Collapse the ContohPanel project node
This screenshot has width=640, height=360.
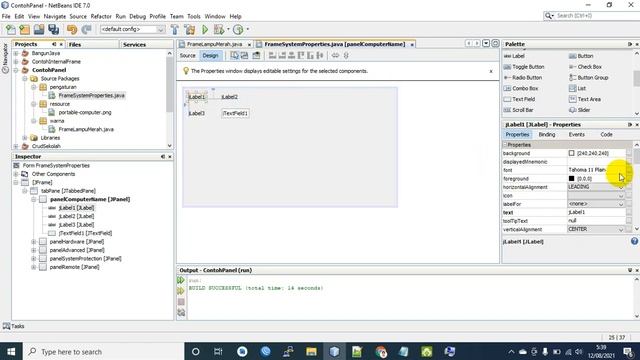tap(16, 70)
